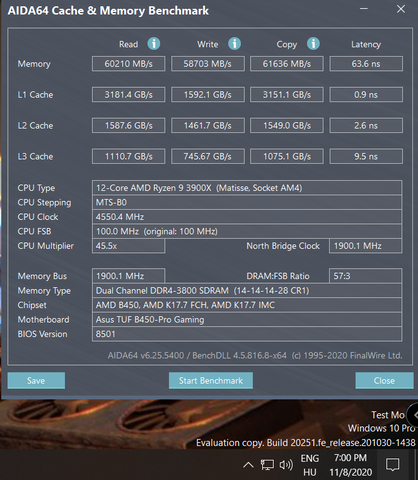Click the Start Benchmark button
The image size is (418, 480).
(x=211, y=381)
